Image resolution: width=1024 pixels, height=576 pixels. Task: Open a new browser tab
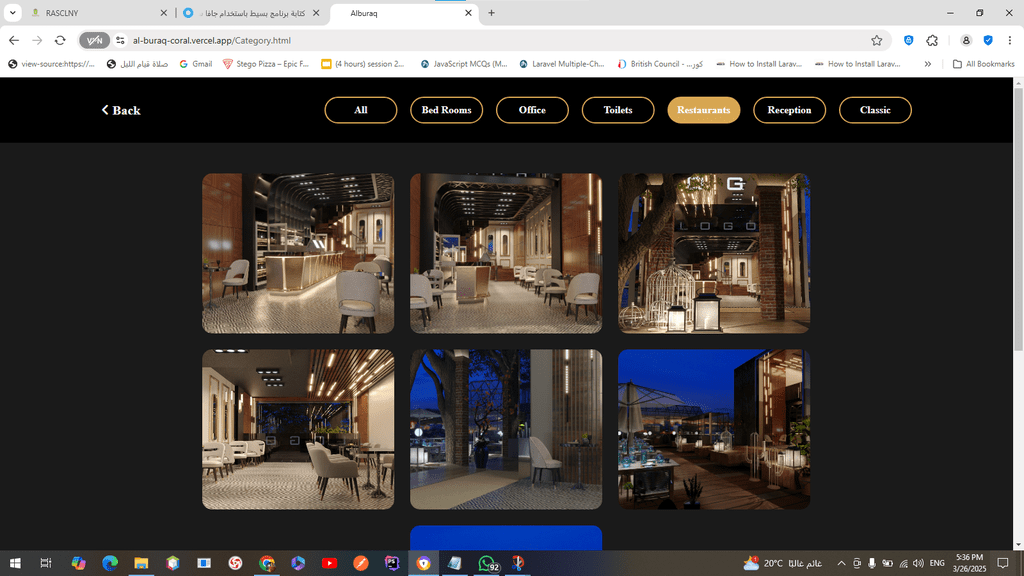click(491, 13)
